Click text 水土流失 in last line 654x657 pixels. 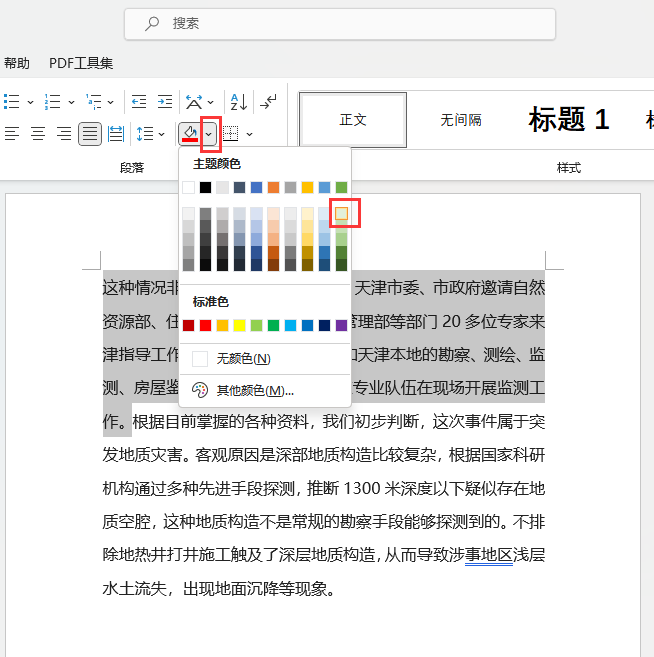[x=134, y=589]
